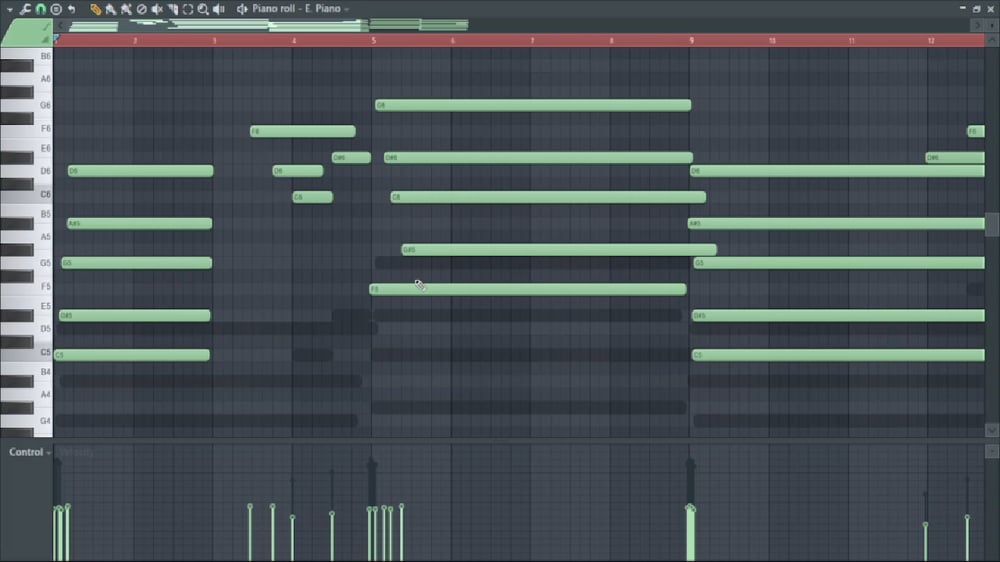The width and height of the screenshot is (1000, 562).
Task: Click the C5 piano key
Action: (x=26, y=355)
